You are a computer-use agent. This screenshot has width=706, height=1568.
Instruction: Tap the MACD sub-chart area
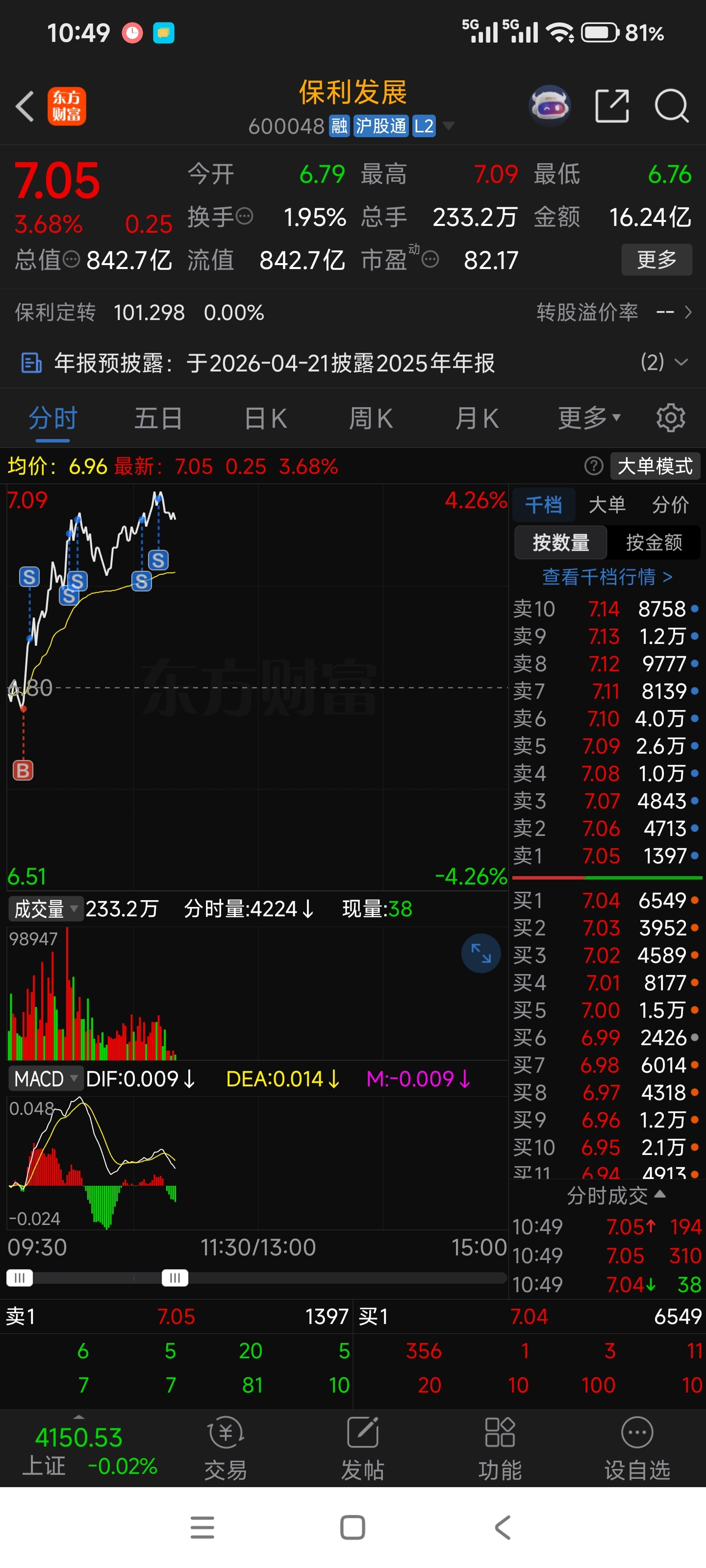tap(257, 1163)
